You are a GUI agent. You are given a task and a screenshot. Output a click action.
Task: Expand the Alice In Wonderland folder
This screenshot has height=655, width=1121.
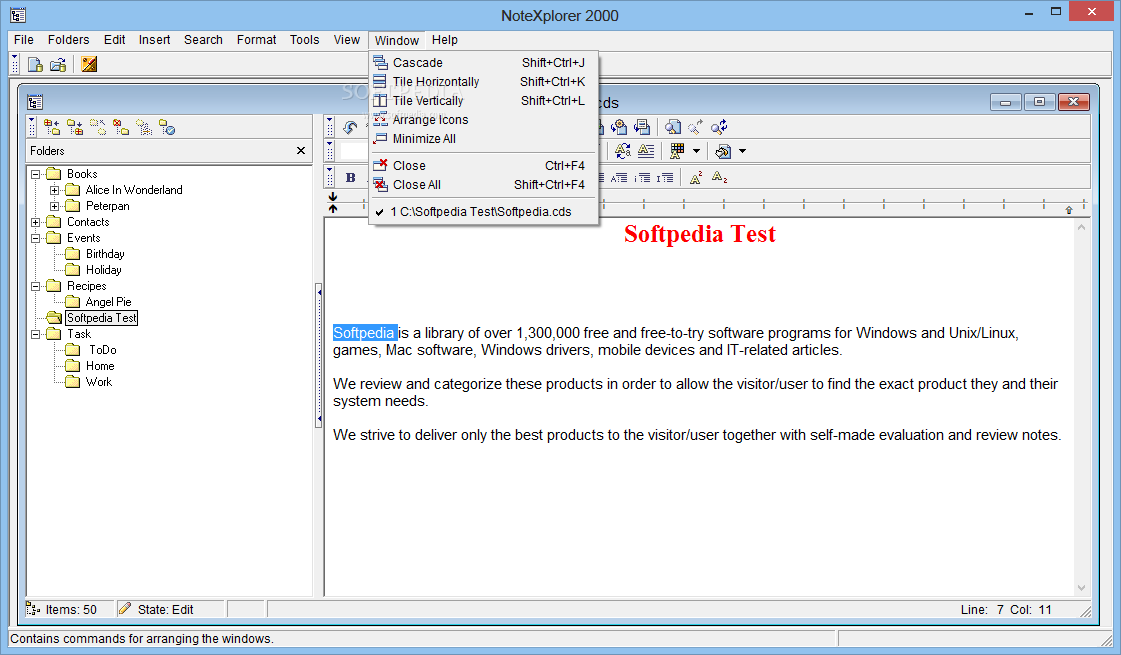[x=54, y=190]
